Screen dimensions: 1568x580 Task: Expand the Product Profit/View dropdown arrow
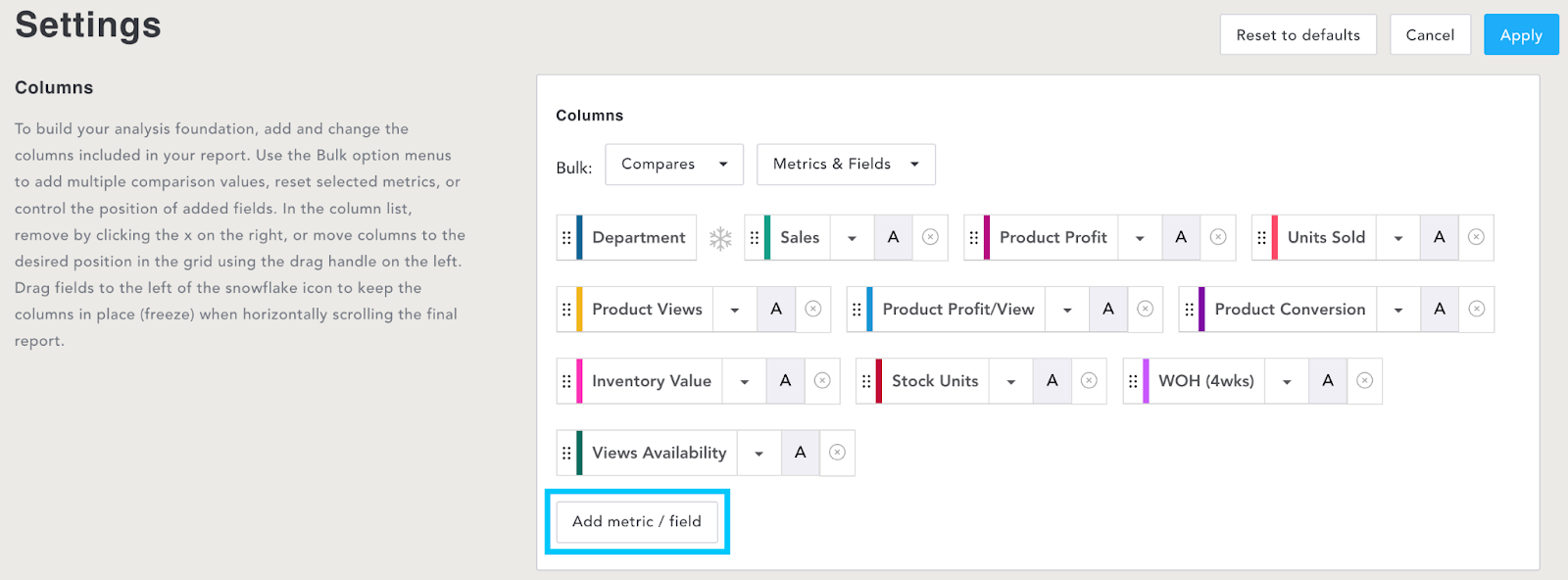[x=1067, y=310]
